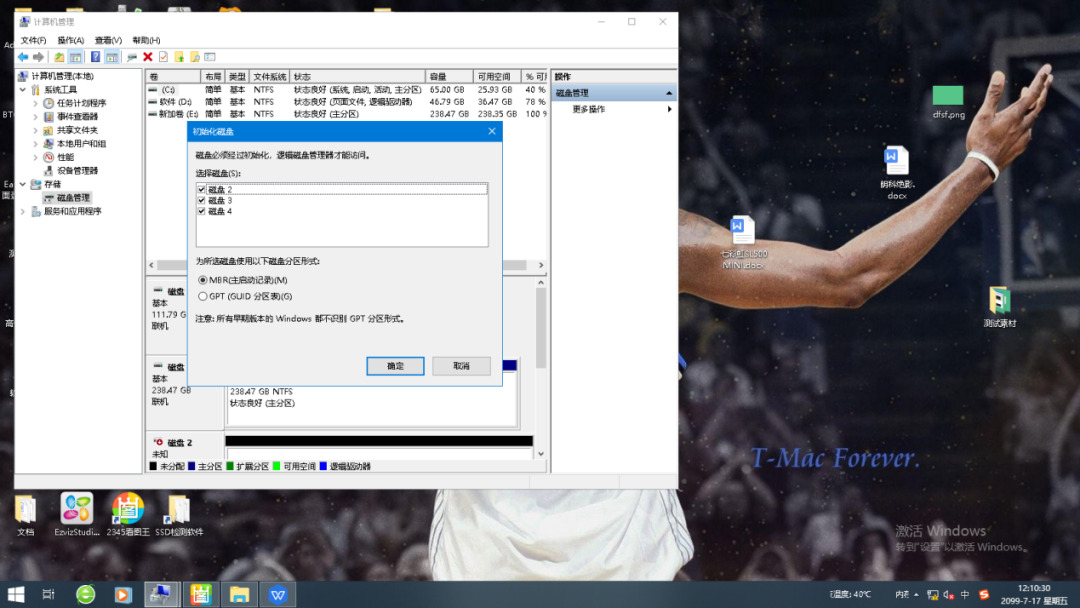Collapse the 存储 tree node
Screen dimensions: 1080x608
coord(23,184)
